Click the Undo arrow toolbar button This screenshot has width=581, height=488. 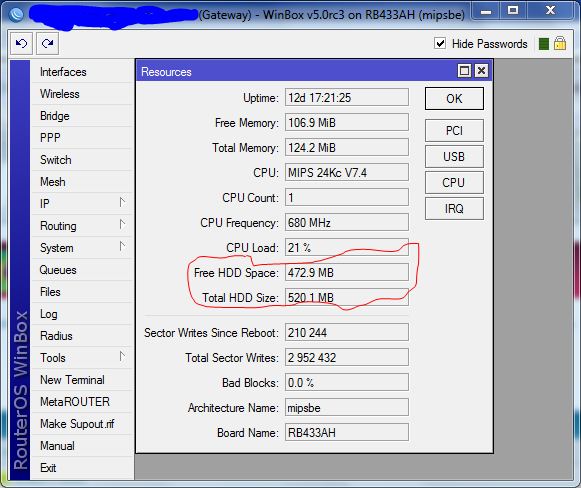pyautogui.click(x=21, y=44)
